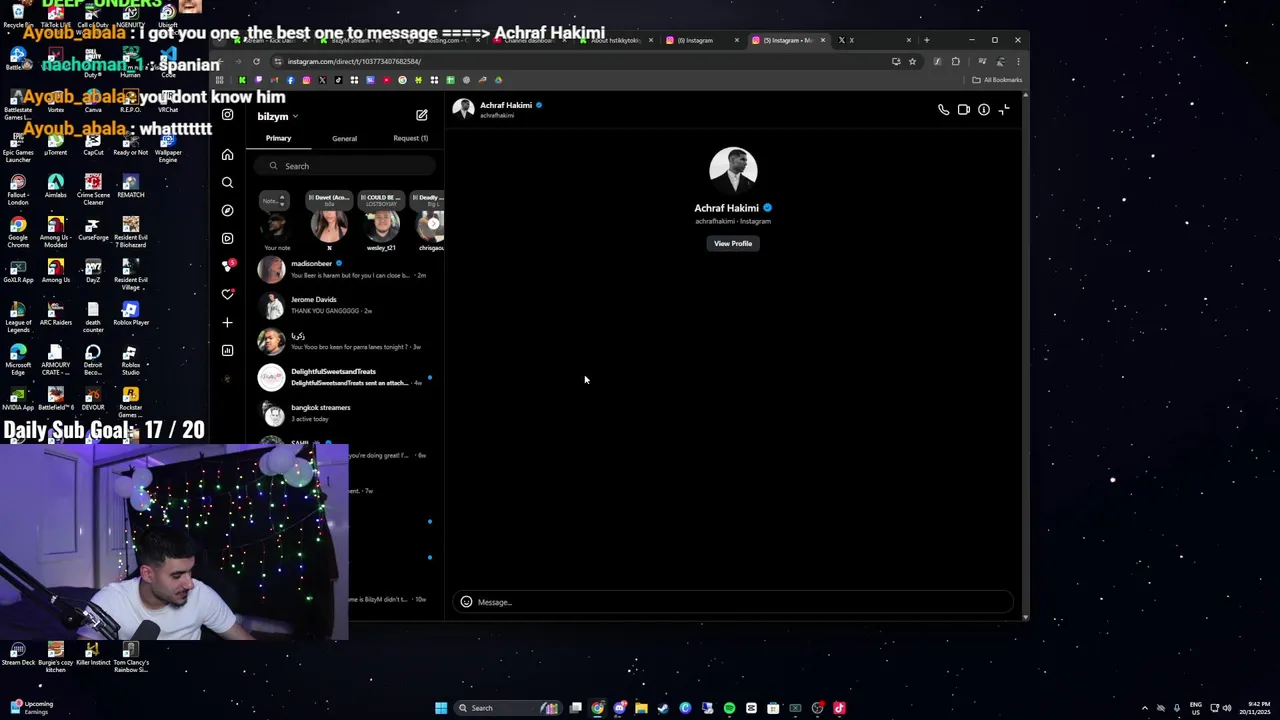Open All Bookmarks folder
1280x720 pixels.
[x=997, y=80]
